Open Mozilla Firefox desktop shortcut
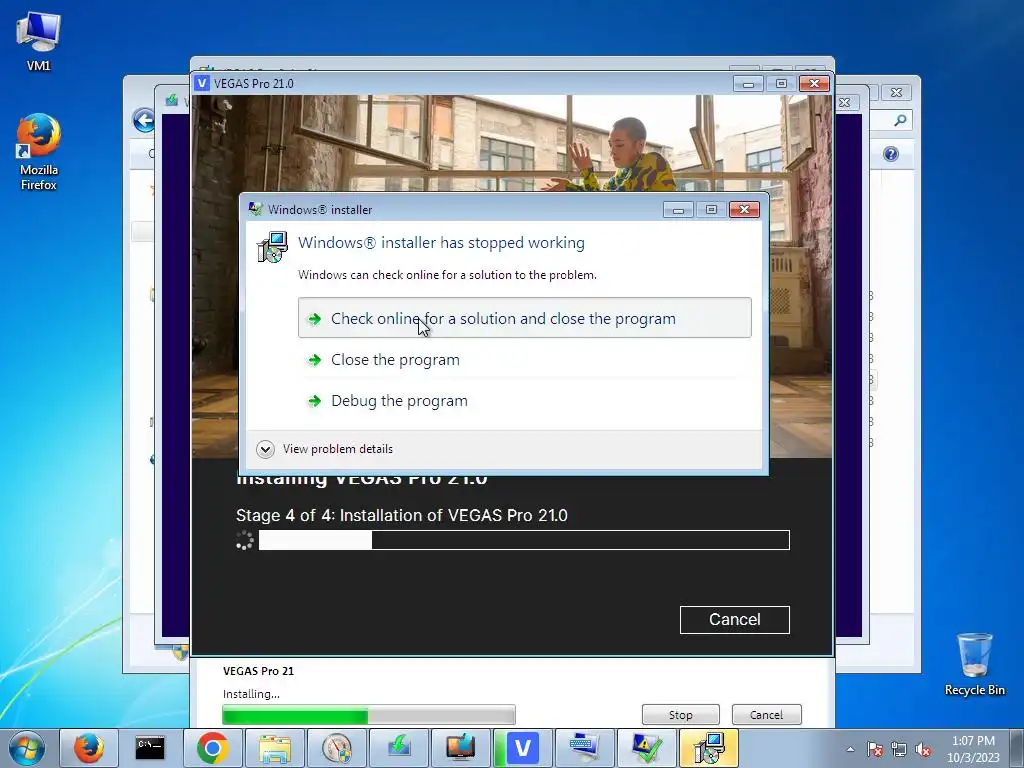This screenshot has width=1024, height=768. click(x=39, y=152)
